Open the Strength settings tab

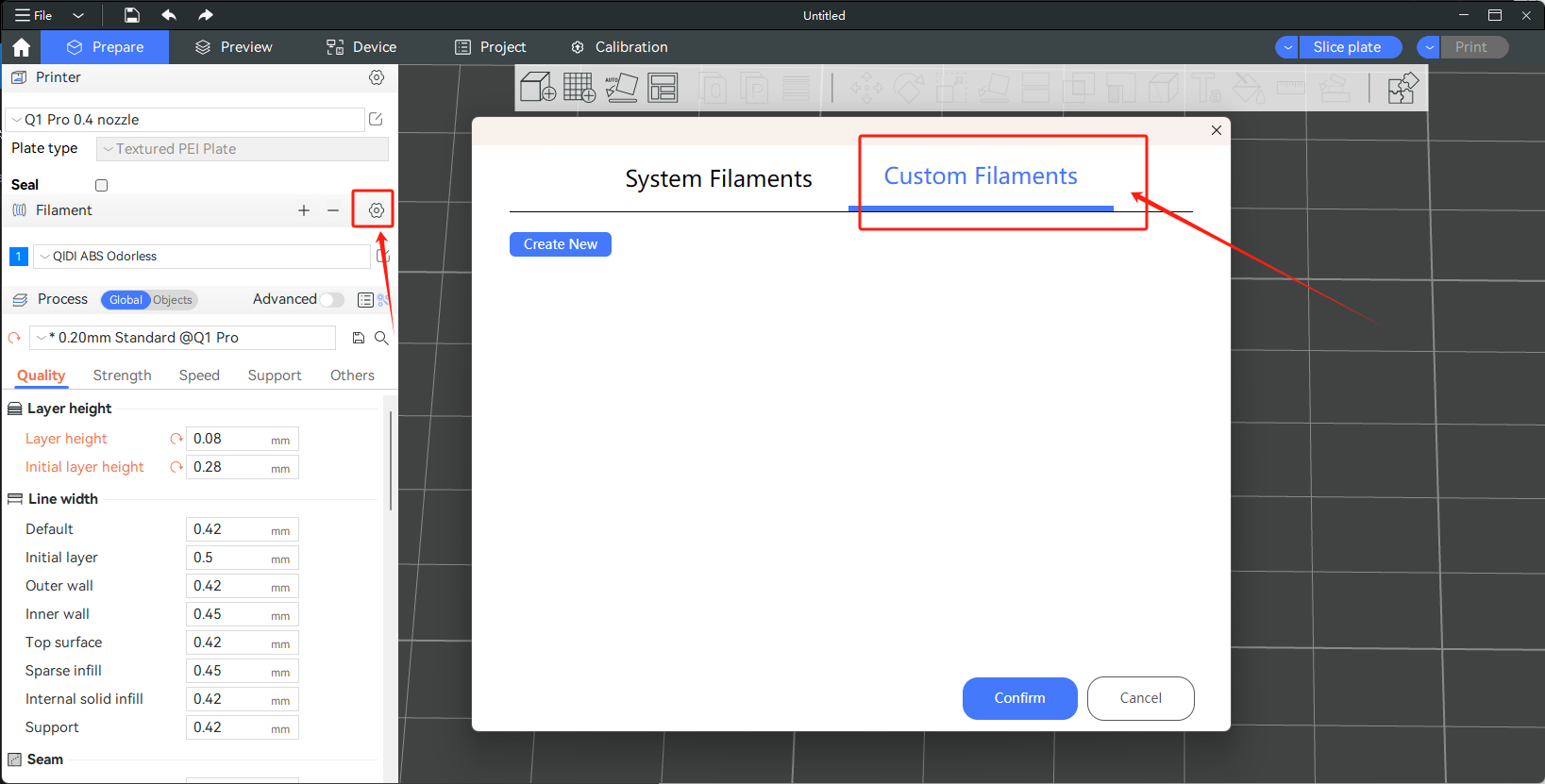[122, 375]
